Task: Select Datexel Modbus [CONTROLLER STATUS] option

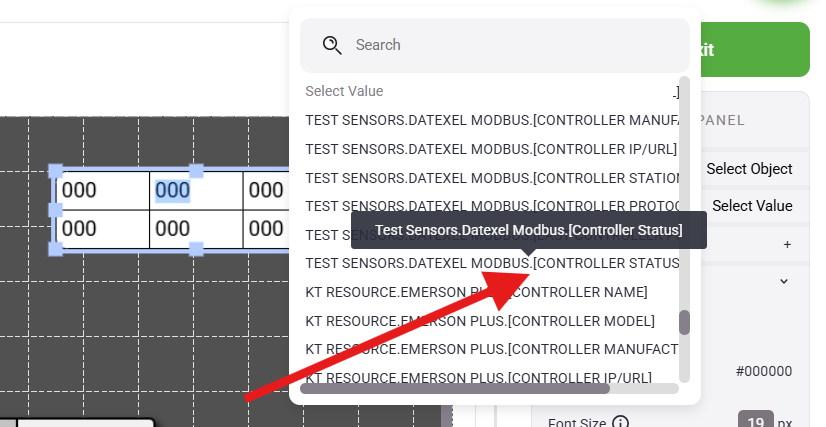Action: pos(492,264)
